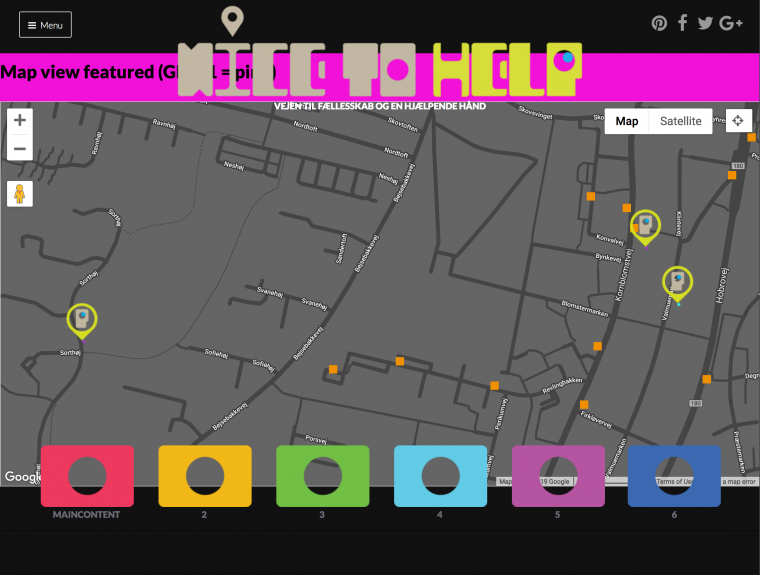The image size is (760, 575).
Task: Switch to Satellite view
Action: (681, 121)
